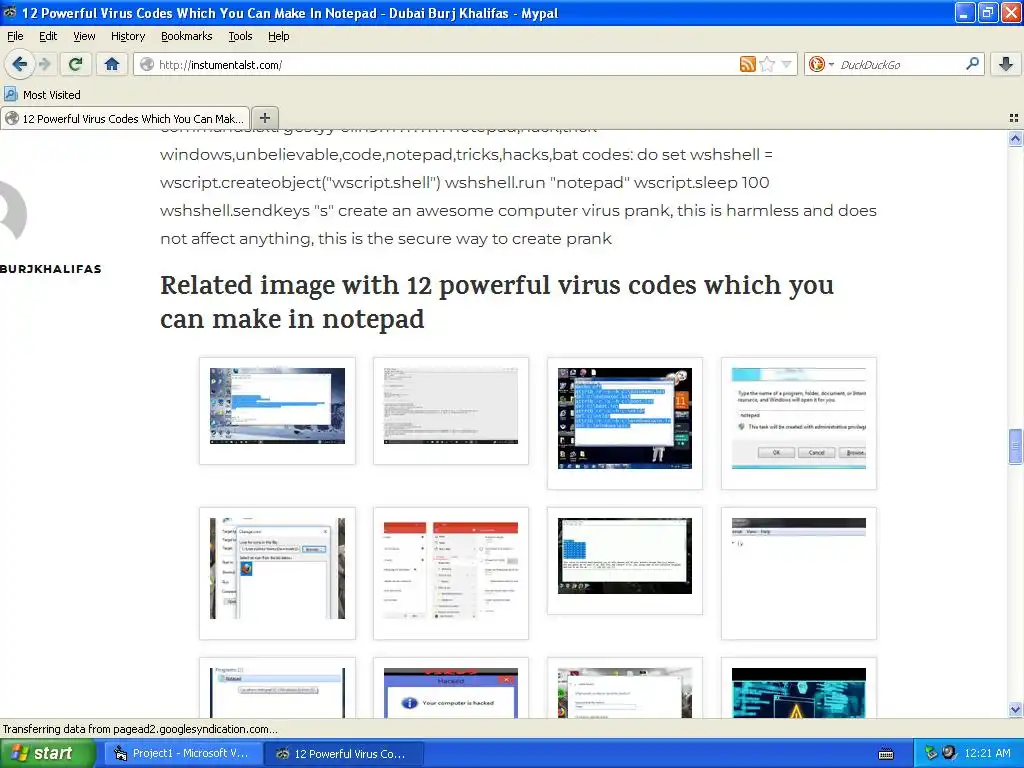This screenshot has width=1024, height=768.
Task: Open the gray notepad text thumbnail
Action: pos(451,406)
